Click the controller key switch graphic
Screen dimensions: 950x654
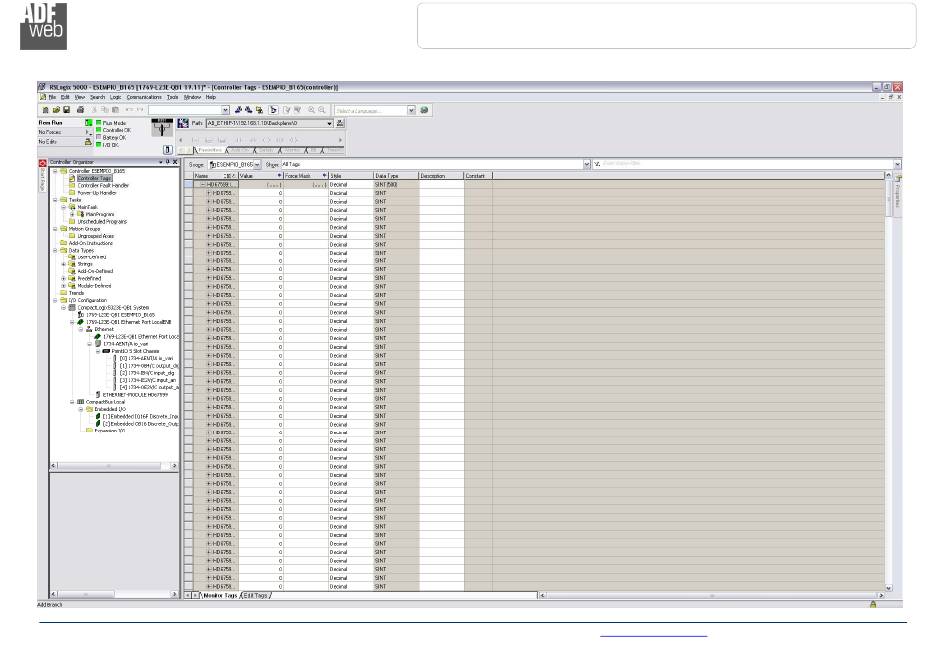162,128
